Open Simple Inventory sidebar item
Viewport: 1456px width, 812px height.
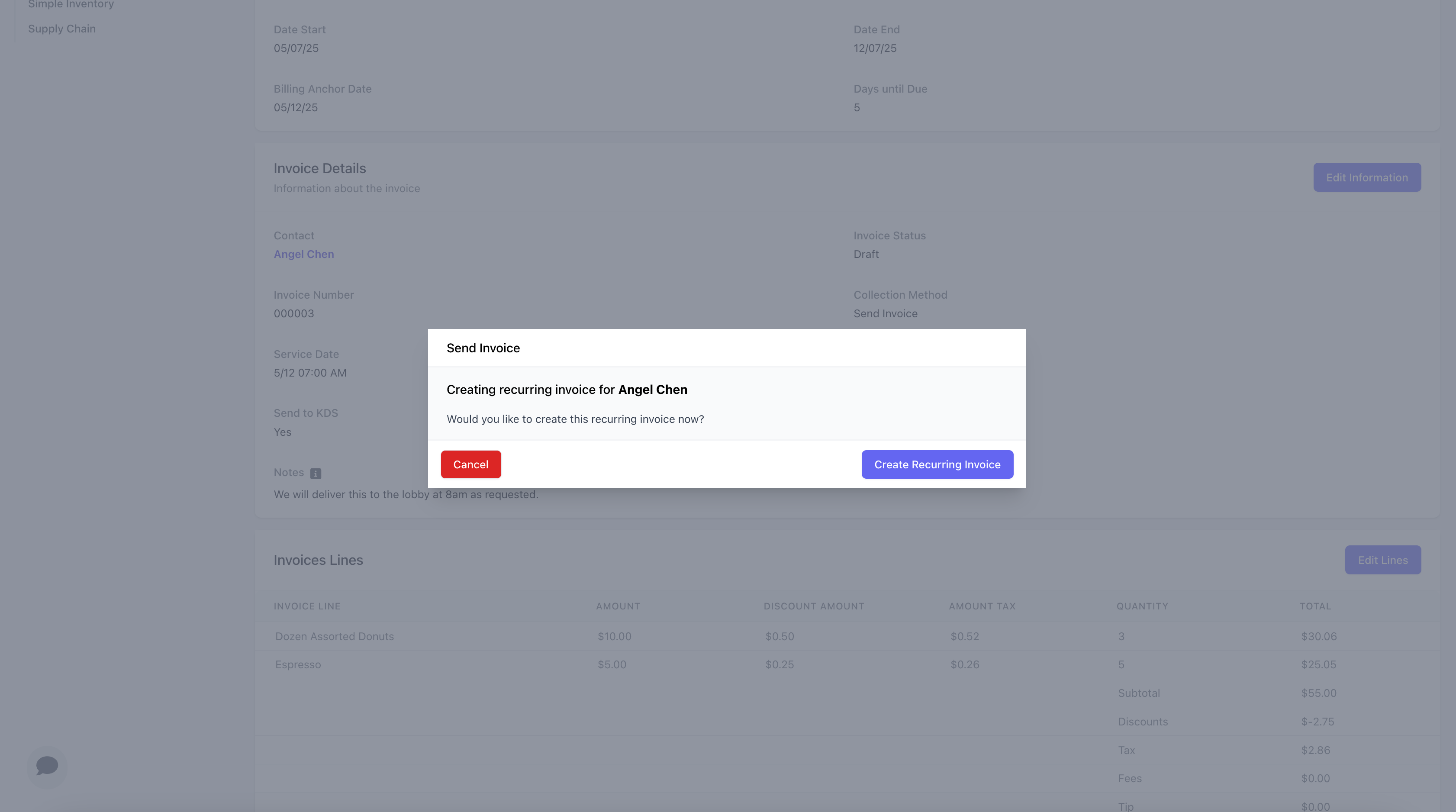click(x=71, y=4)
